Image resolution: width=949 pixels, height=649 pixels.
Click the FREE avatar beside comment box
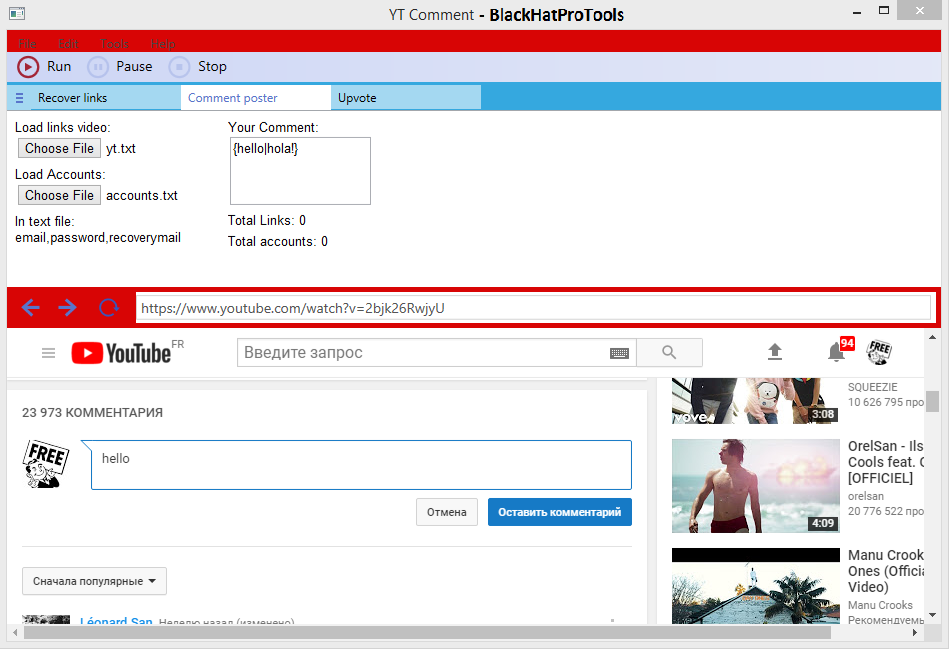[x=46, y=464]
